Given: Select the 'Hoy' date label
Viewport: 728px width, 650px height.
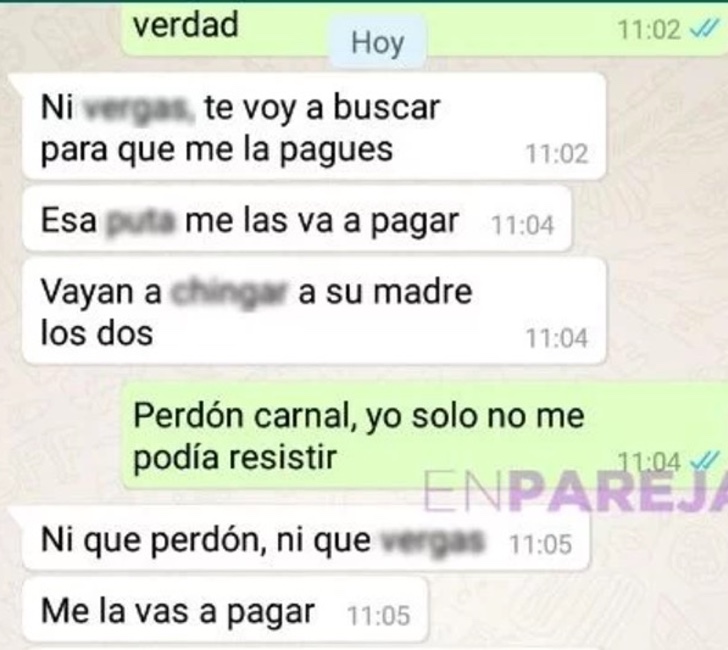Looking at the screenshot, I should coord(377,43).
